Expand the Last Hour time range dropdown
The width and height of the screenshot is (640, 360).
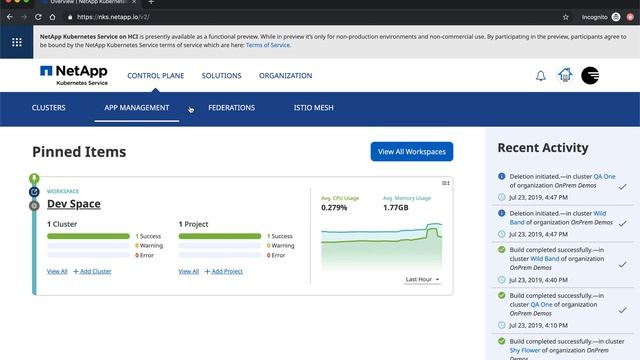tap(422, 279)
